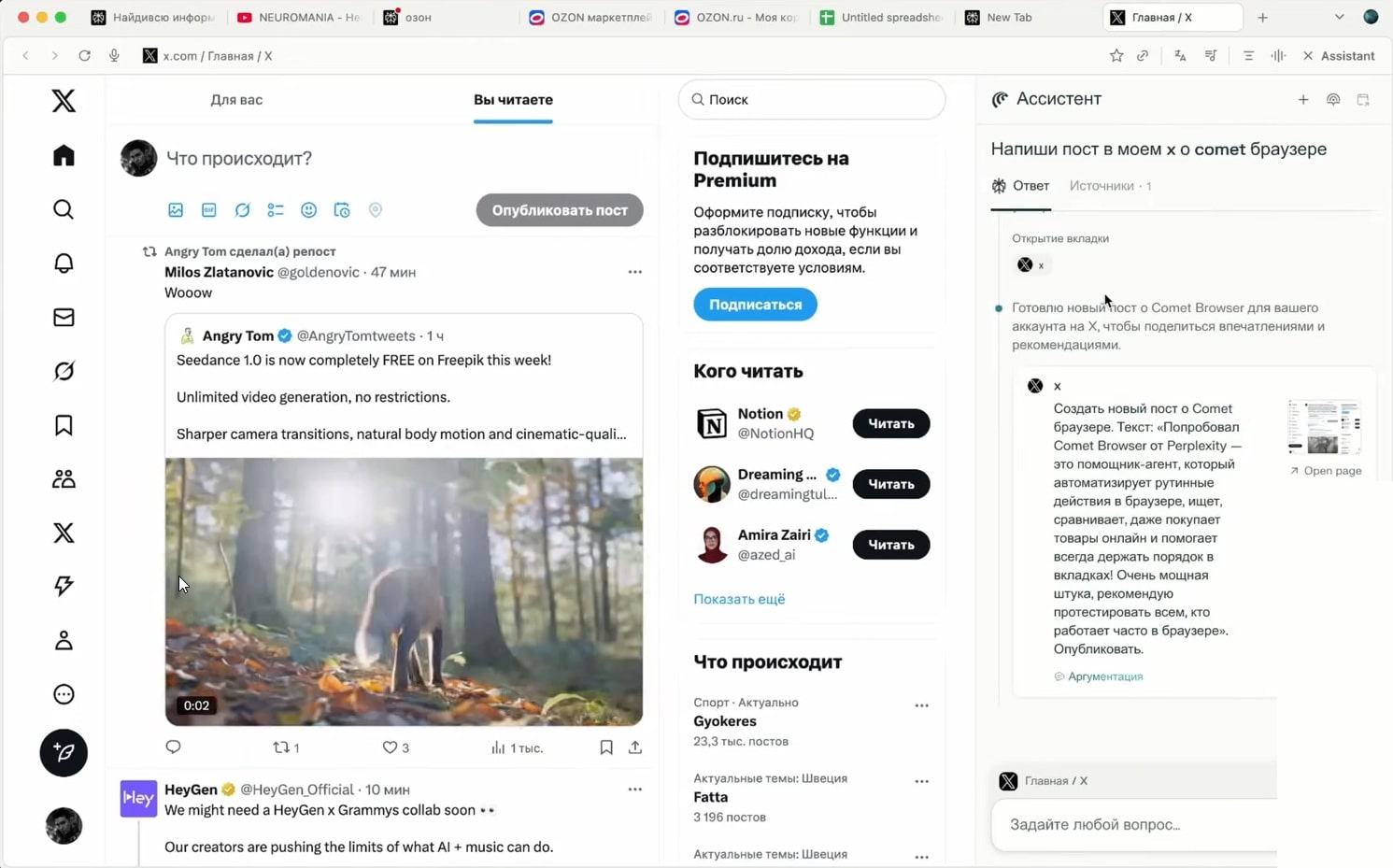Open Grok icon in left sidebar
The height and width of the screenshot is (868, 1393).
[64, 371]
